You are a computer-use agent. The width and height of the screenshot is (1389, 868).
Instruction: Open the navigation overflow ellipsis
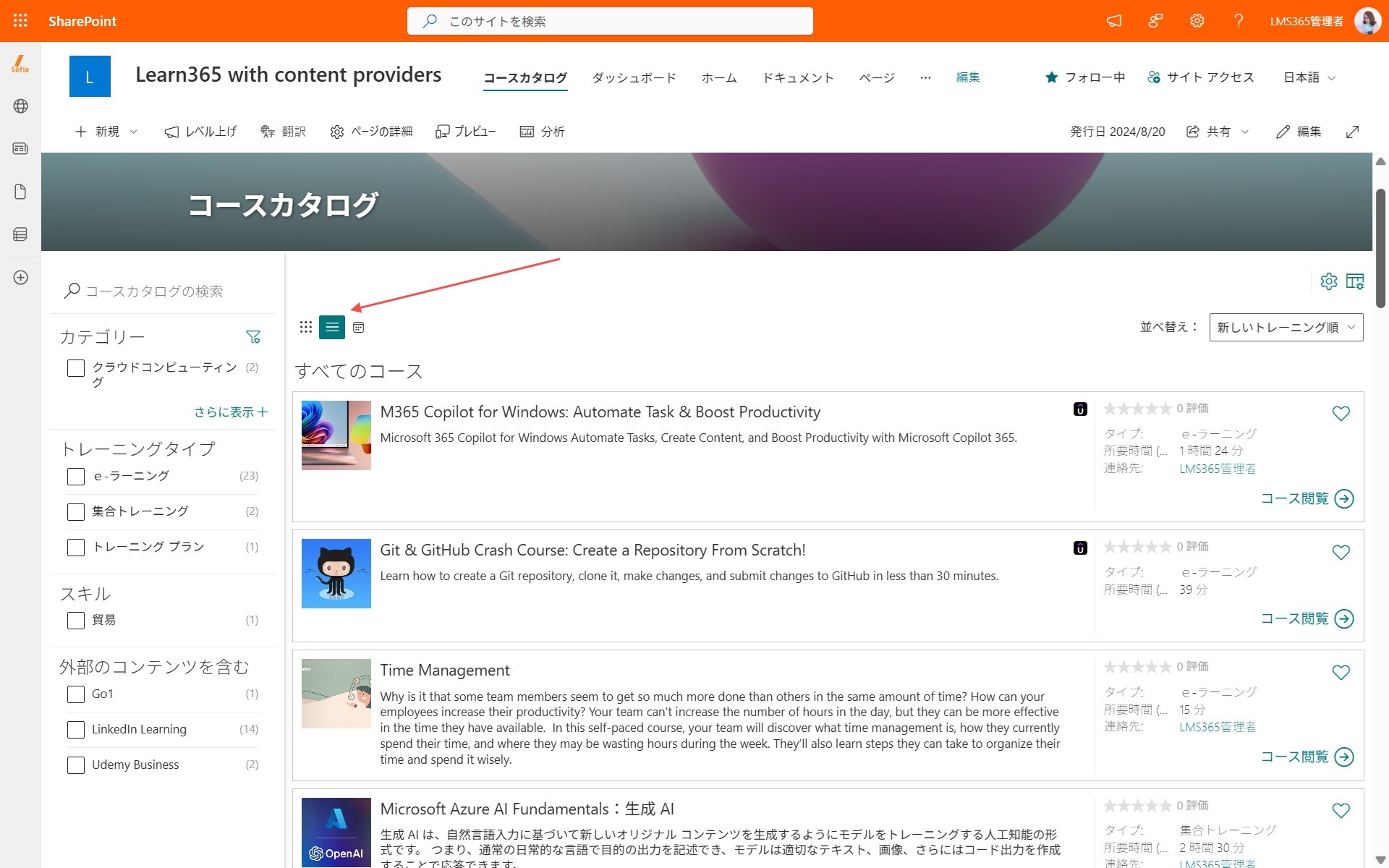(925, 77)
